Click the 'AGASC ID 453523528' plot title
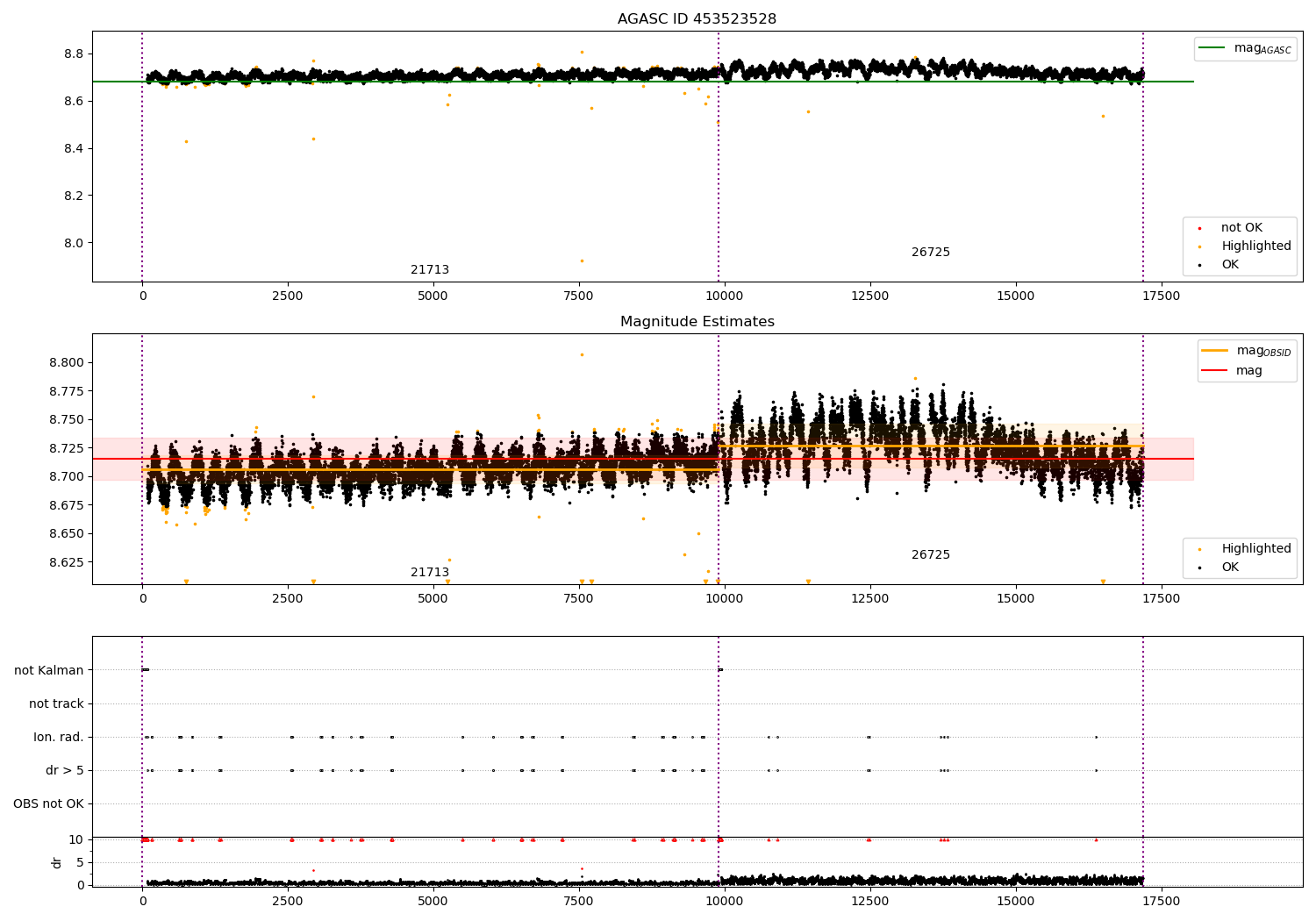The height and width of the screenshot is (921, 1316). [697, 19]
